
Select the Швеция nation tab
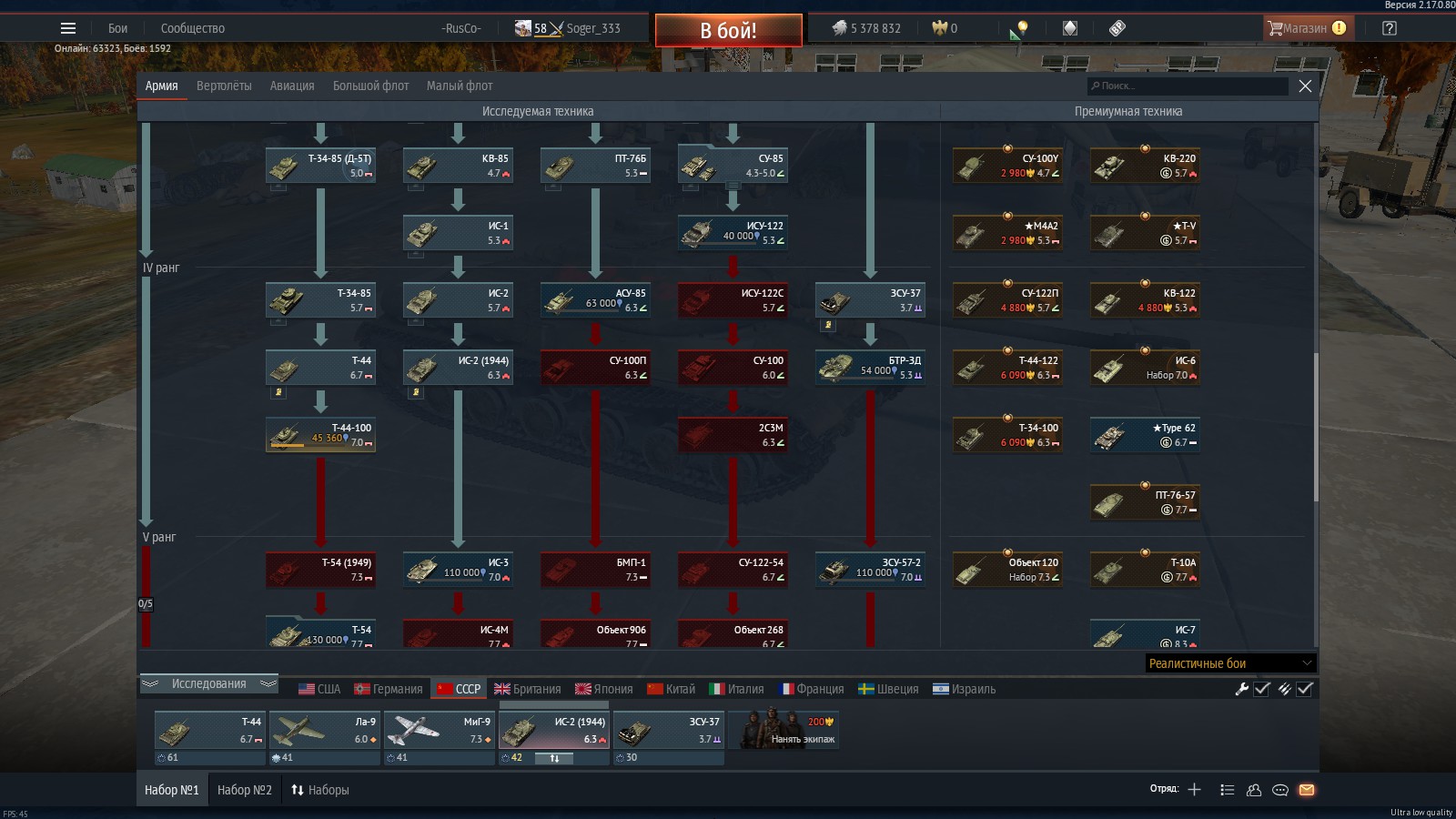coord(888,689)
